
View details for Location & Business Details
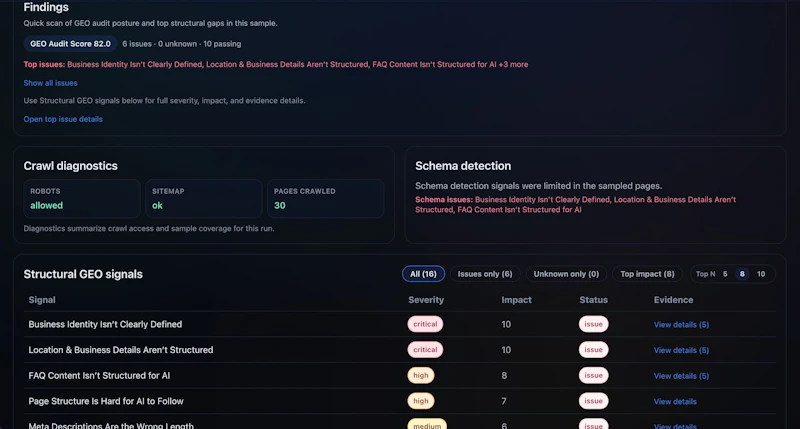[681, 350]
